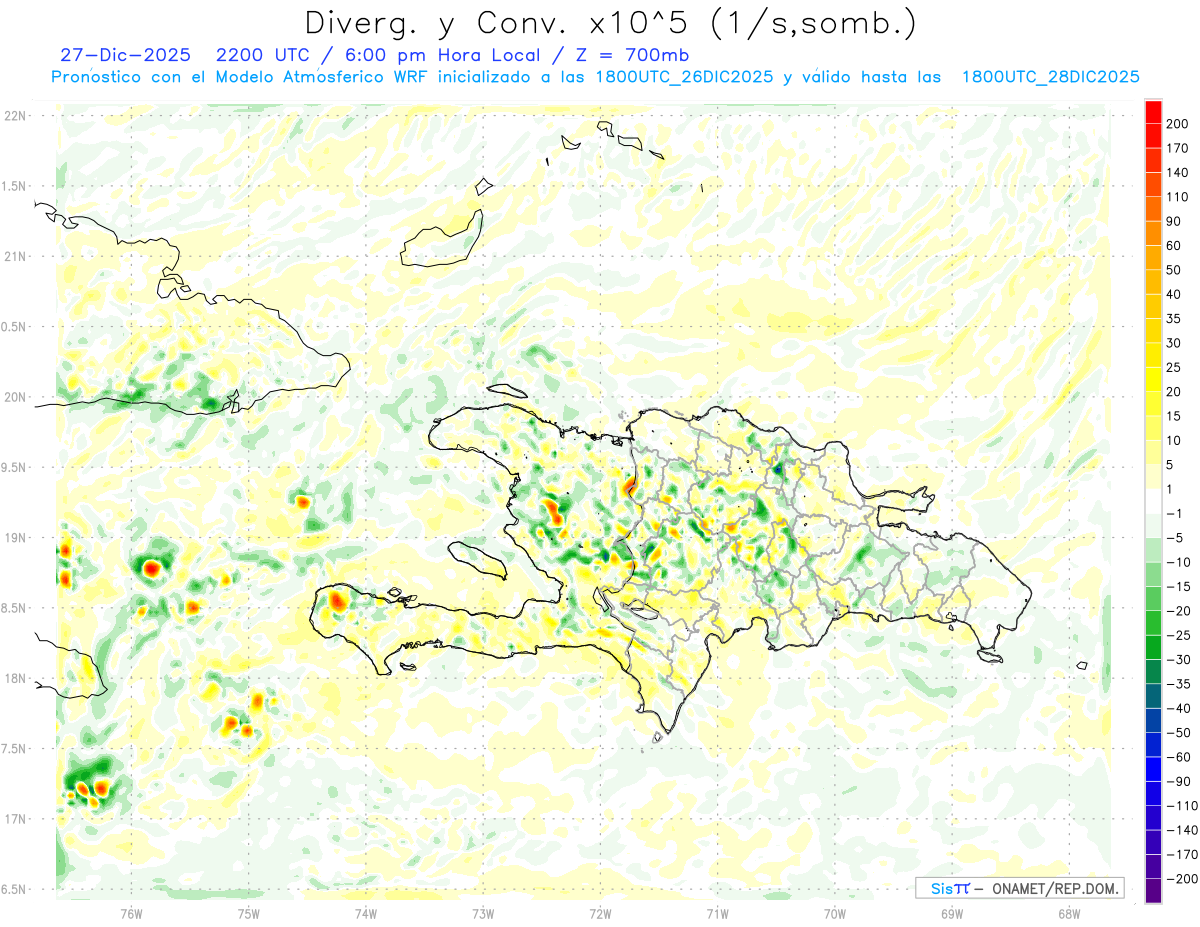Click the '-20' color scale value
This screenshot has height=927, width=1200.
1177,611
